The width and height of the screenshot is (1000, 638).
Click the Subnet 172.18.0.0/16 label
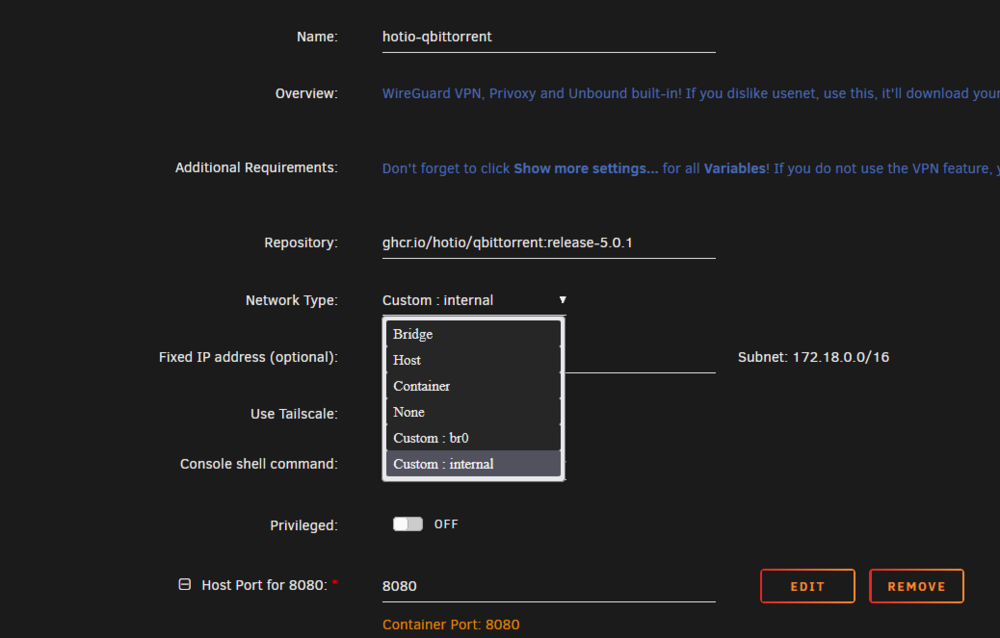coord(813,357)
